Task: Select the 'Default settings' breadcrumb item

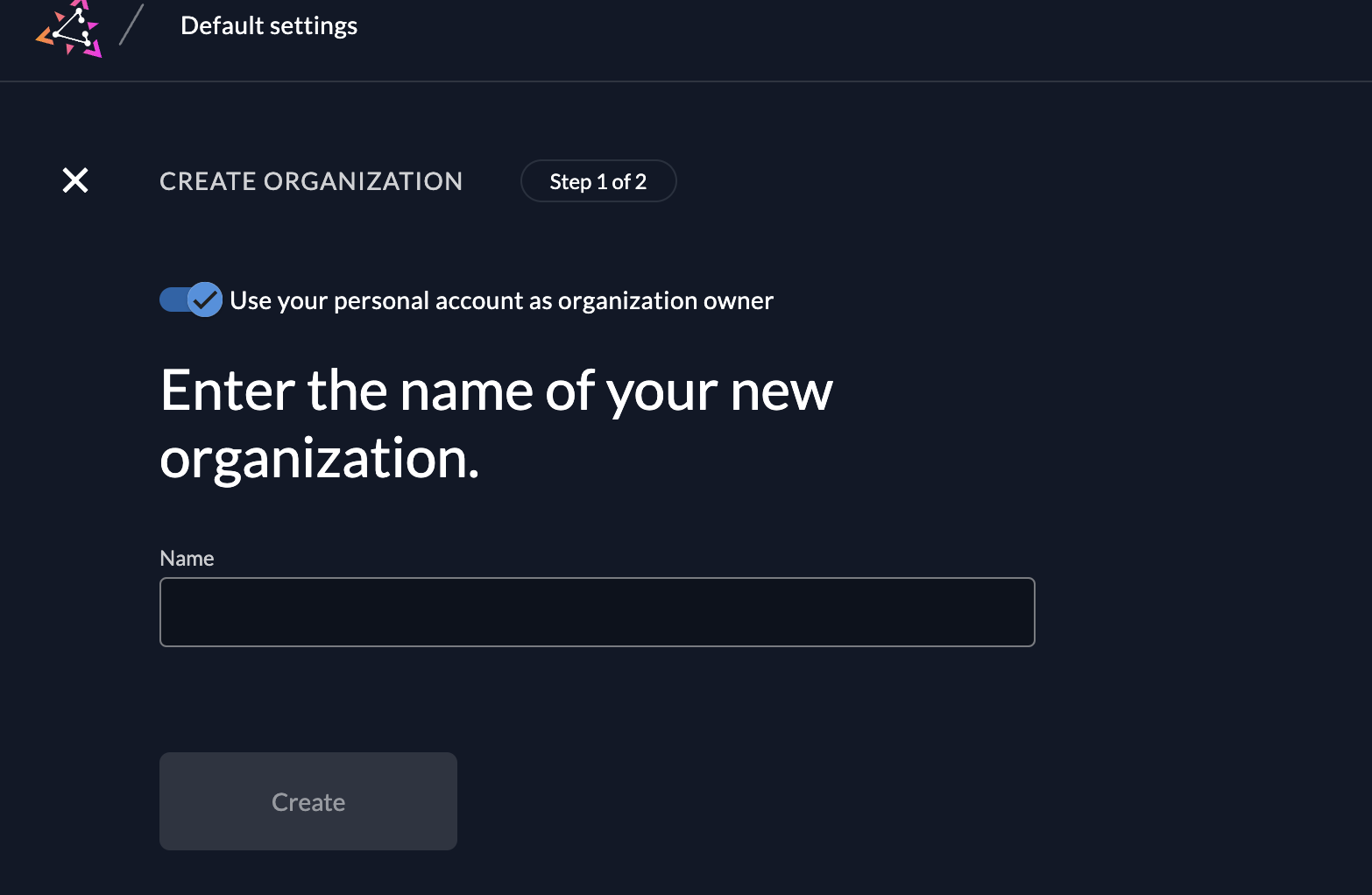Action: point(268,25)
